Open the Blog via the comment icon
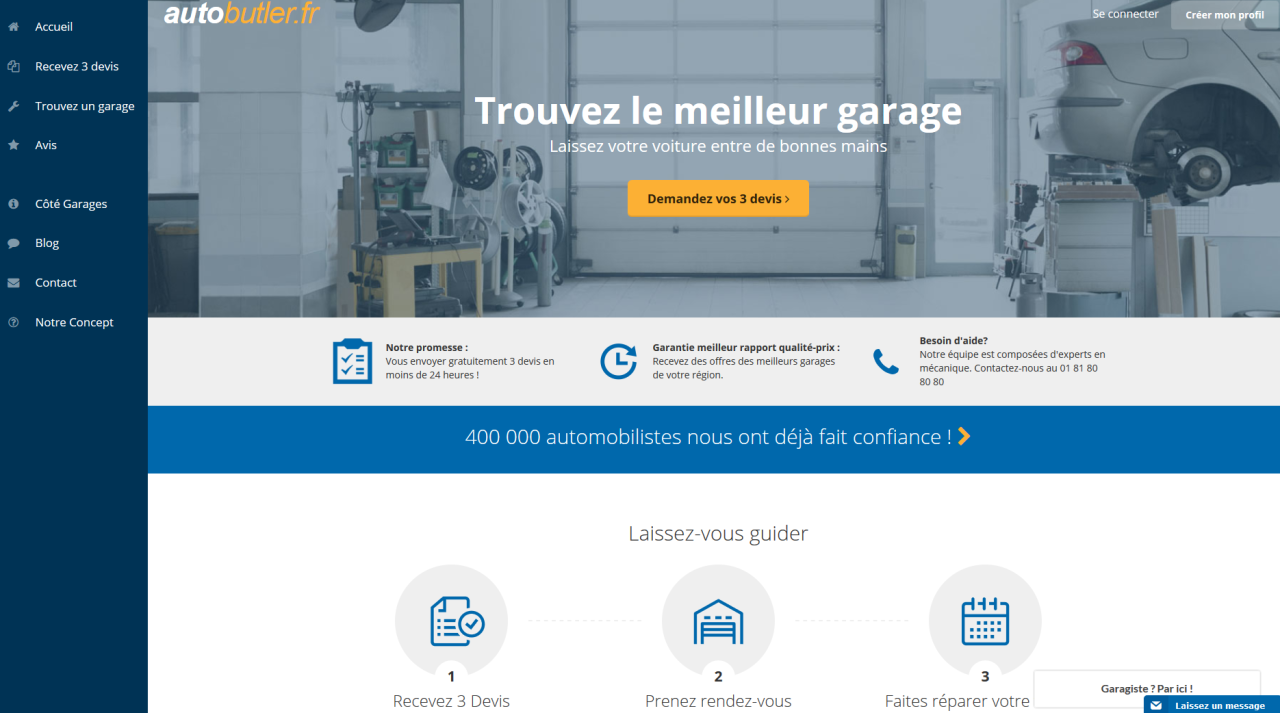 click(11, 242)
